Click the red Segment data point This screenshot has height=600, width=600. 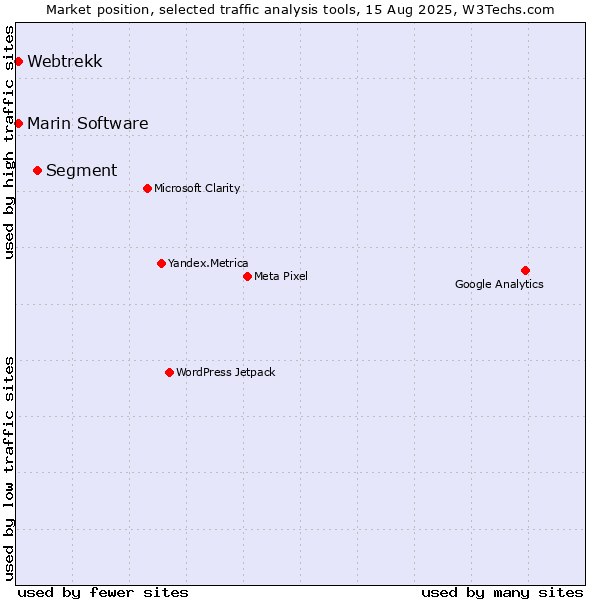click(37, 171)
